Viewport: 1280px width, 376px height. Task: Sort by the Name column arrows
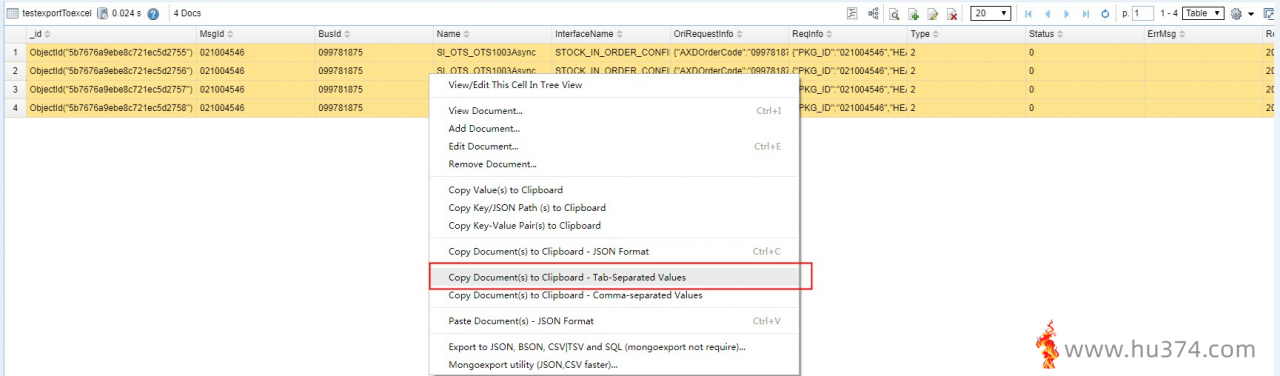click(x=467, y=34)
